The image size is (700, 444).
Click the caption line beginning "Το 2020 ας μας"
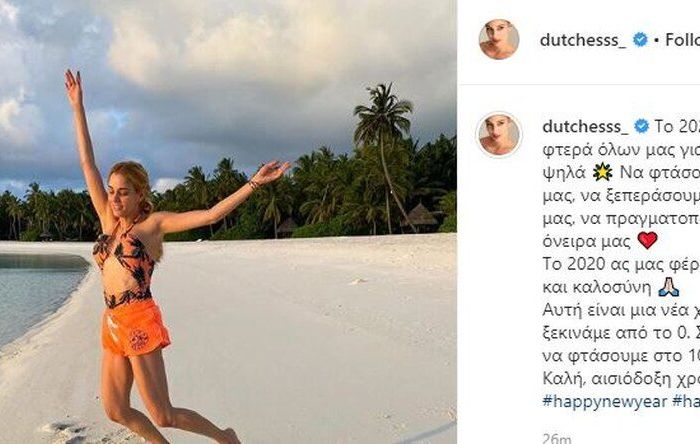click(x=621, y=264)
